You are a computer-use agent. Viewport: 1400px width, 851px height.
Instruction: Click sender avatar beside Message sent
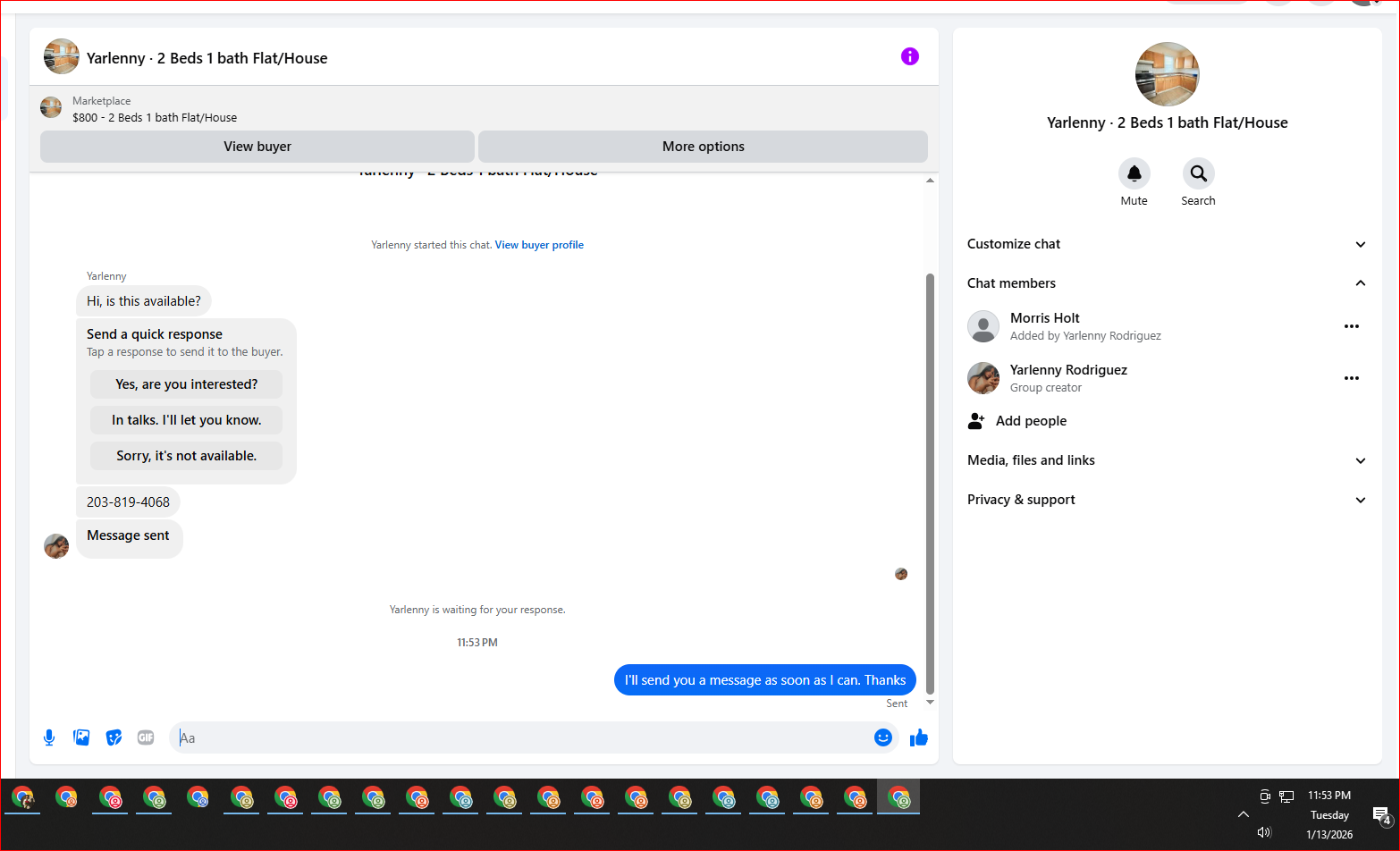coord(56,546)
